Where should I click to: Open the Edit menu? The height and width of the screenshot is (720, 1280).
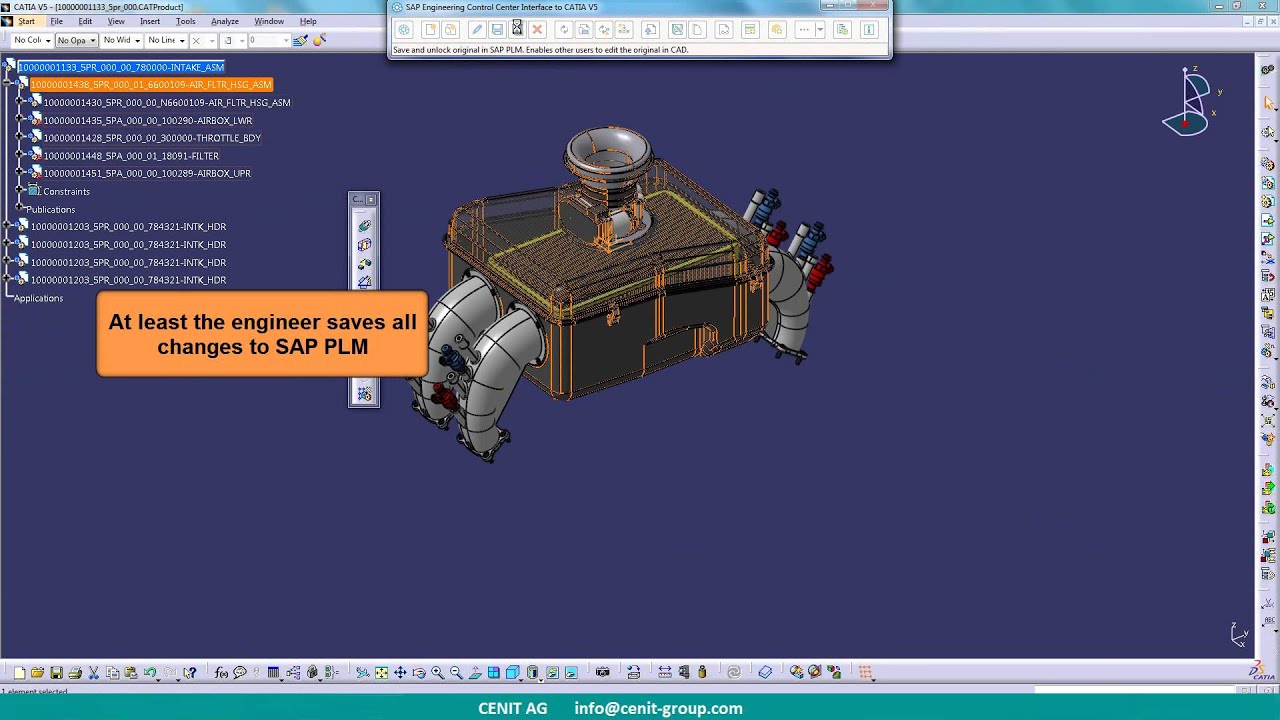click(85, 21)
